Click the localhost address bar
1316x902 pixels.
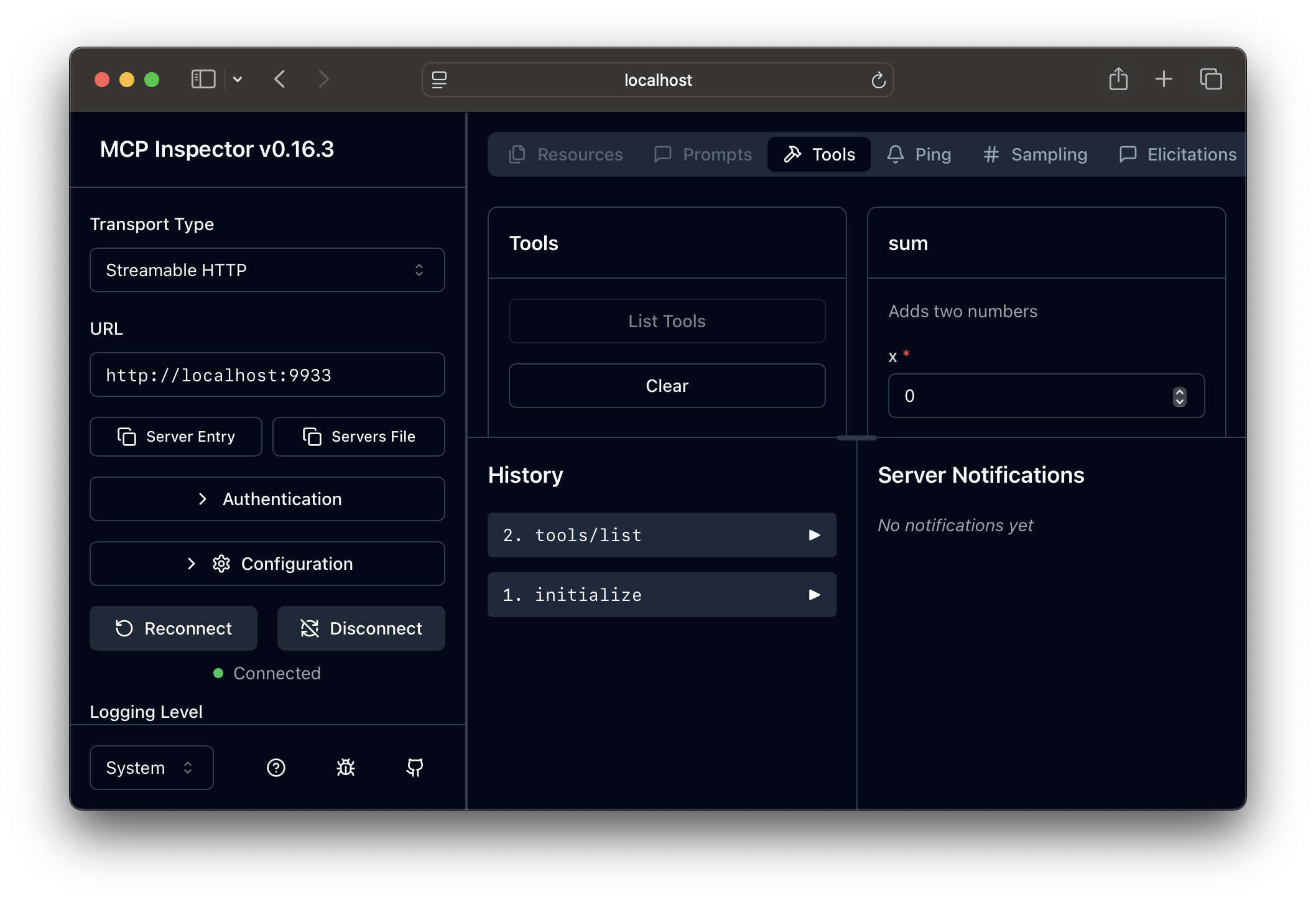(658, 80)
